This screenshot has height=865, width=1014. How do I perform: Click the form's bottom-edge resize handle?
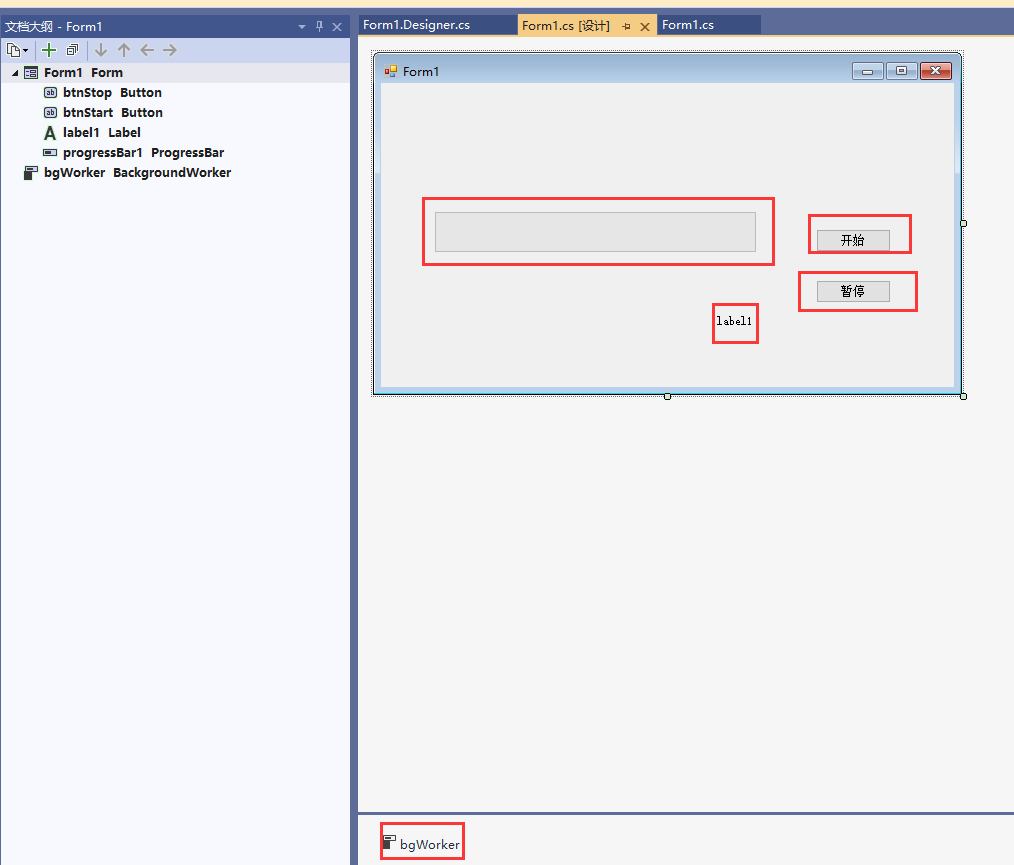tap(667, 396)
